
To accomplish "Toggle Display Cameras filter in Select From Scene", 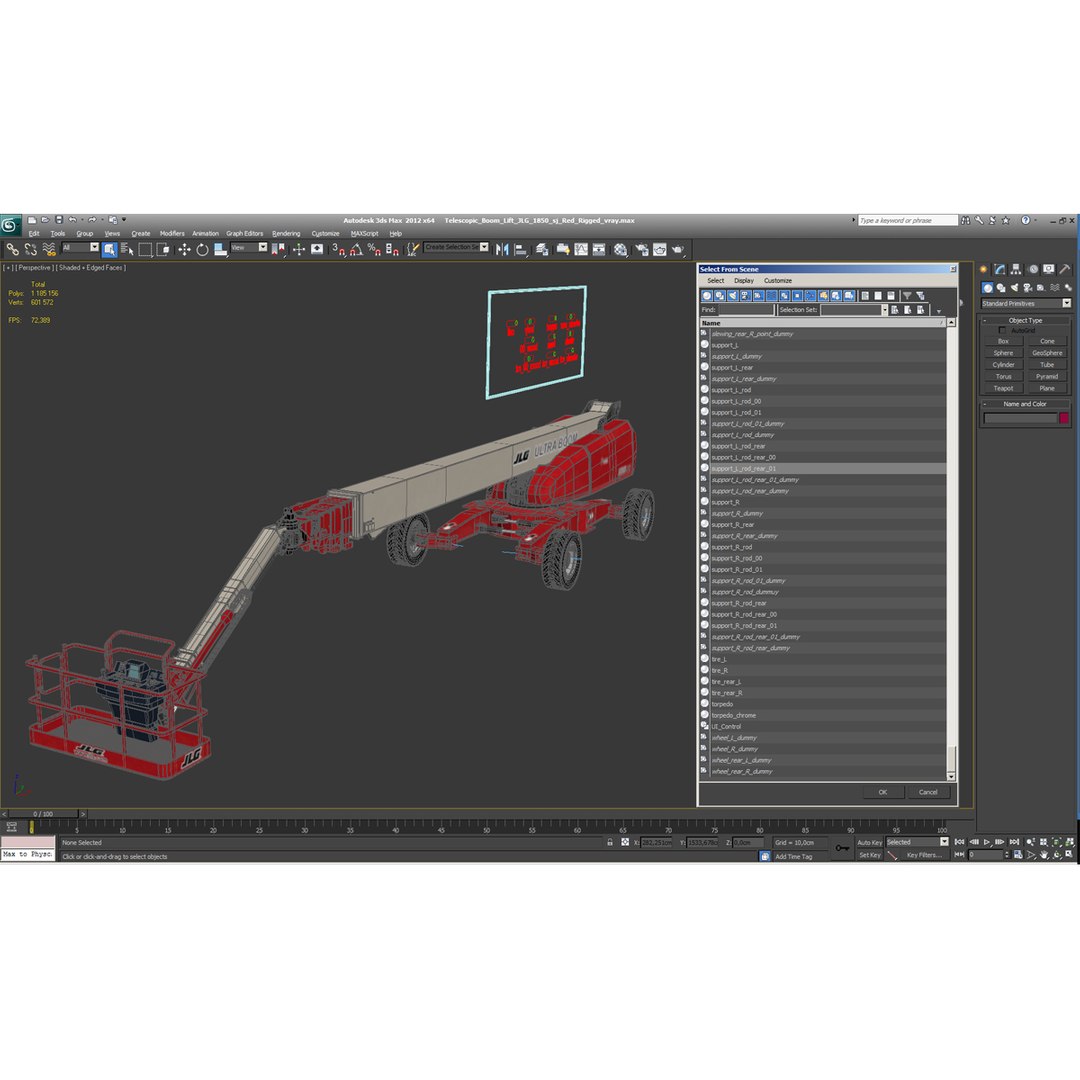I will pyautogui.click(x=746, y=295).
